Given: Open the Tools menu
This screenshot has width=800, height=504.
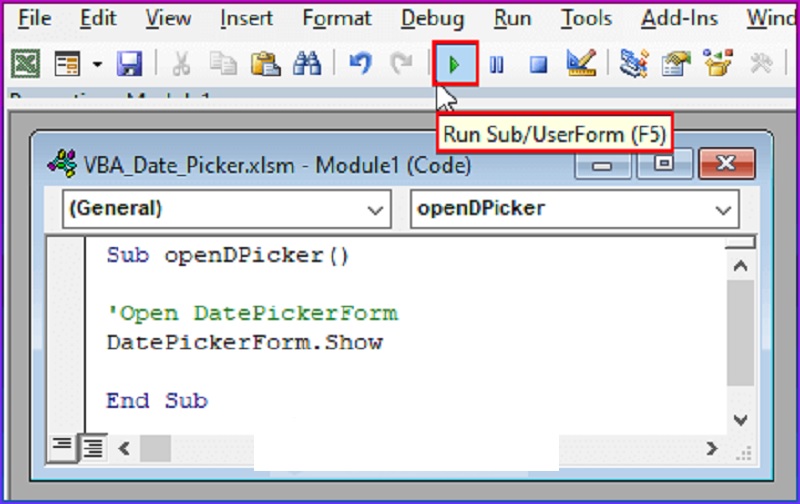Looking at the screenshot, I should [586, 18].
